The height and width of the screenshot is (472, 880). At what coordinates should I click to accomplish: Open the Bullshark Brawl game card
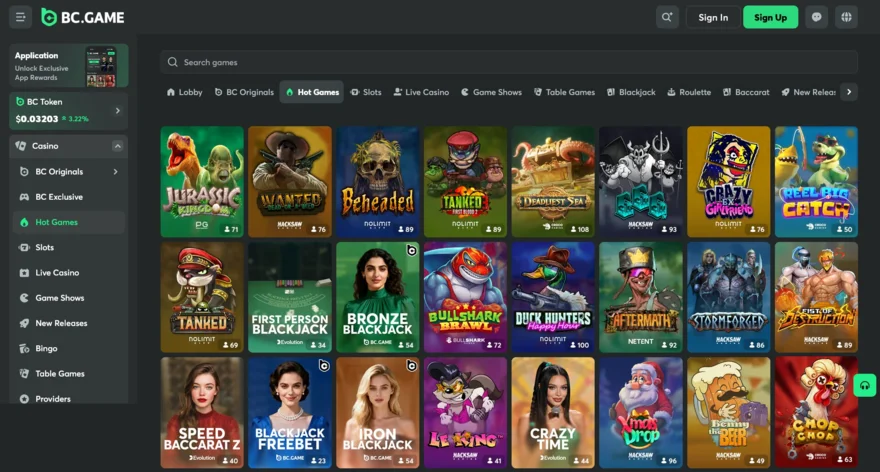(465, 297)
